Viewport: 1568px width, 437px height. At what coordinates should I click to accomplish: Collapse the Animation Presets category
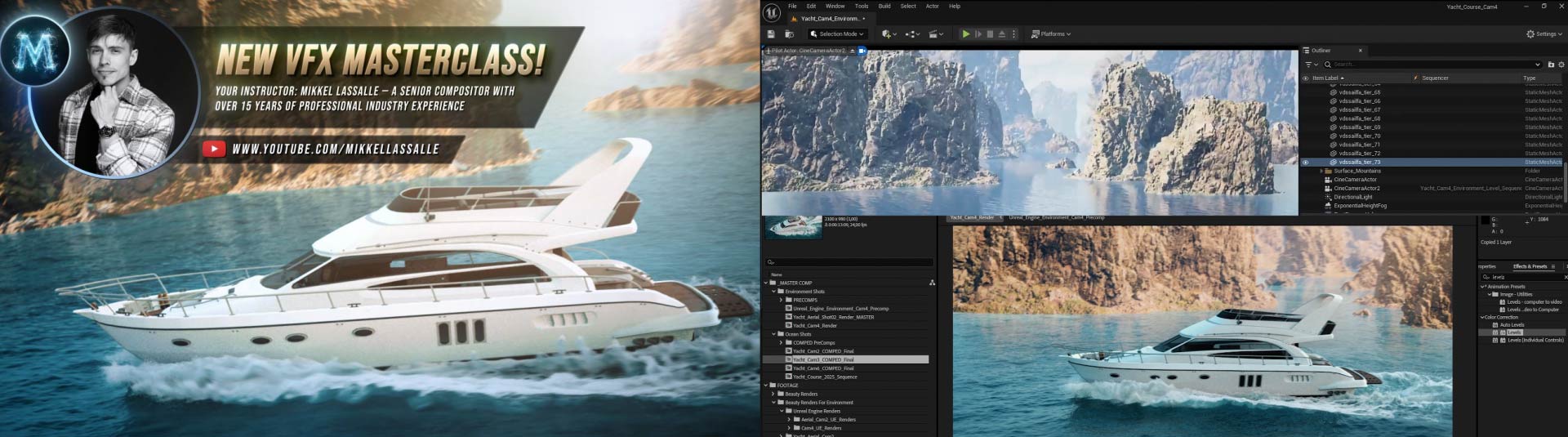[x=1483, y=287]
